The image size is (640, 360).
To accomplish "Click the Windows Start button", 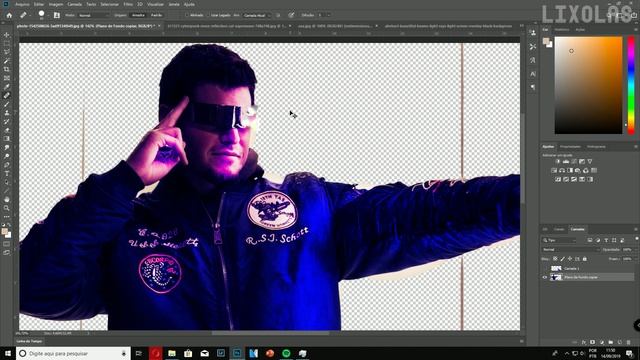I will click(8, 353).
